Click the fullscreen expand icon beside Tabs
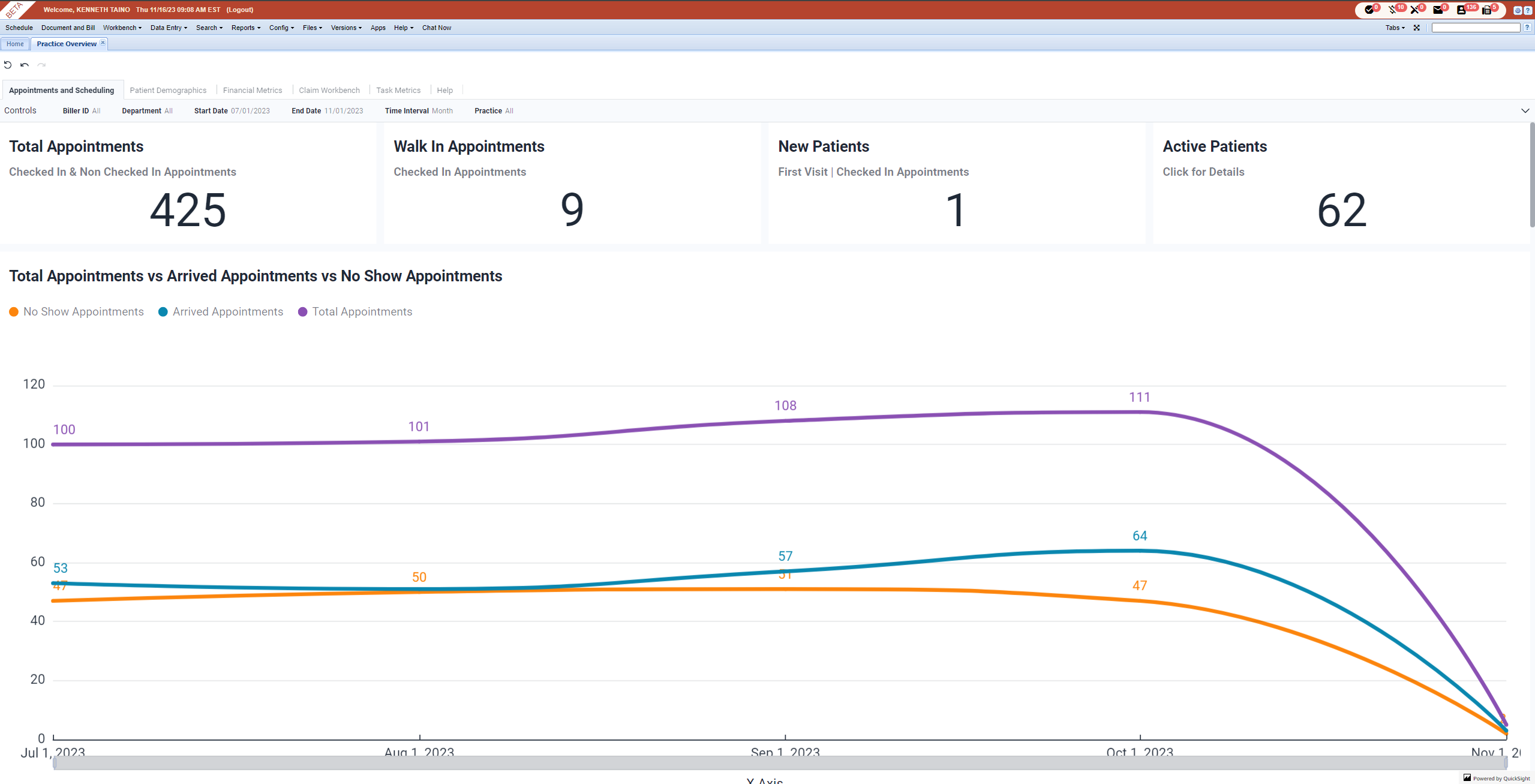1535x784 pixels. click(x=1417, y=28)
